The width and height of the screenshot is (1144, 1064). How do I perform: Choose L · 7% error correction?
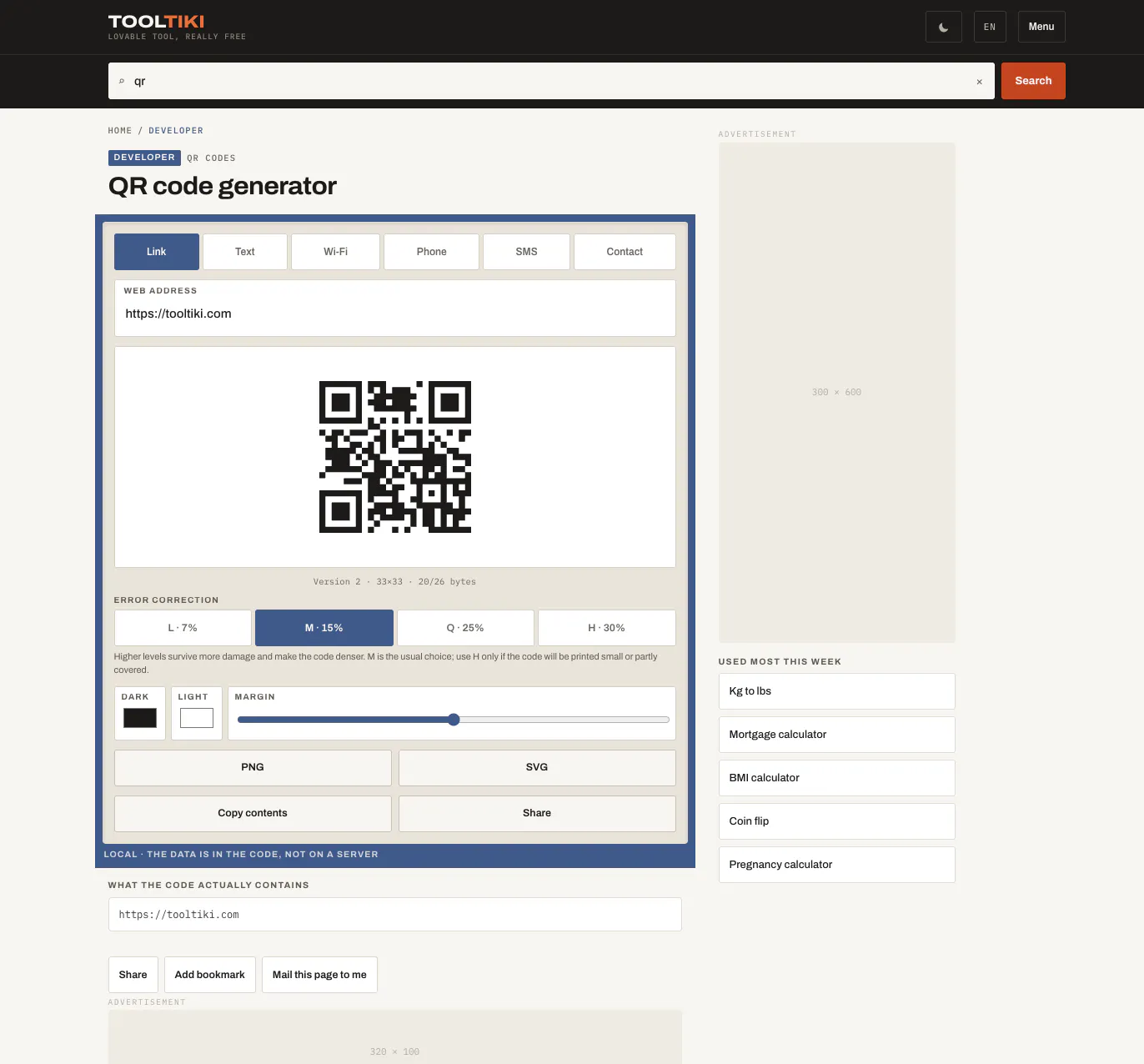(x=183, y=628)
